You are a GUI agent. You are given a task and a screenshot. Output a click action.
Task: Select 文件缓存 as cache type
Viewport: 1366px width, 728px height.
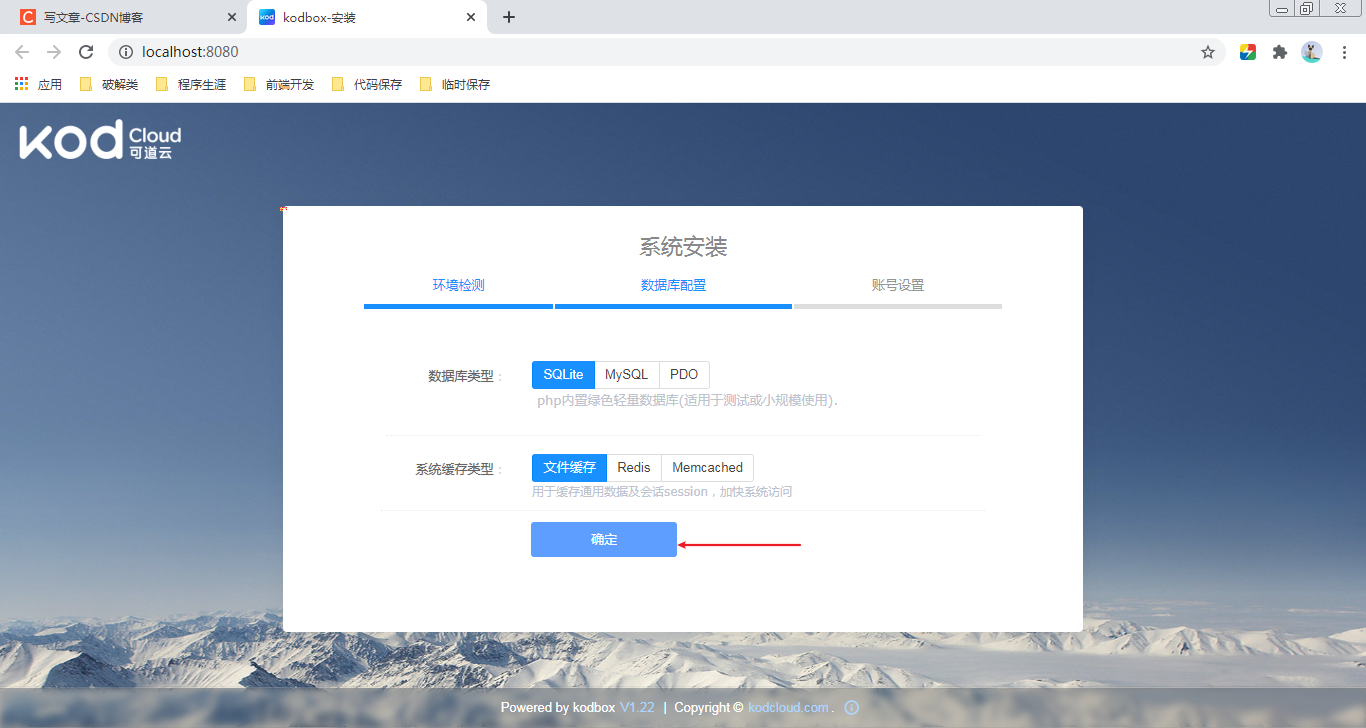(x=569, y=468)
